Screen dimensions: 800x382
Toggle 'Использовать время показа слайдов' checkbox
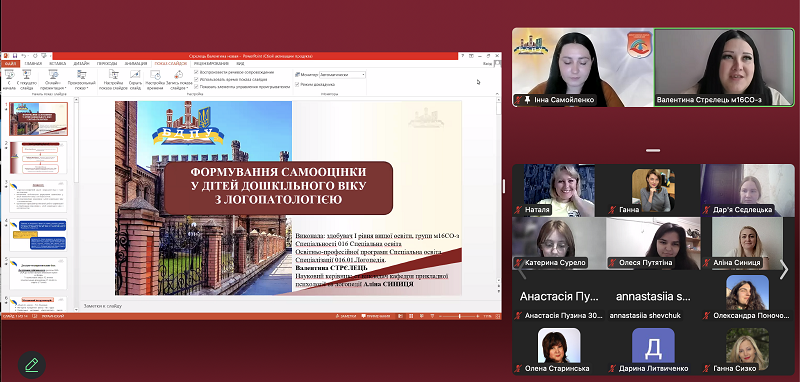[x=196, y=79]
